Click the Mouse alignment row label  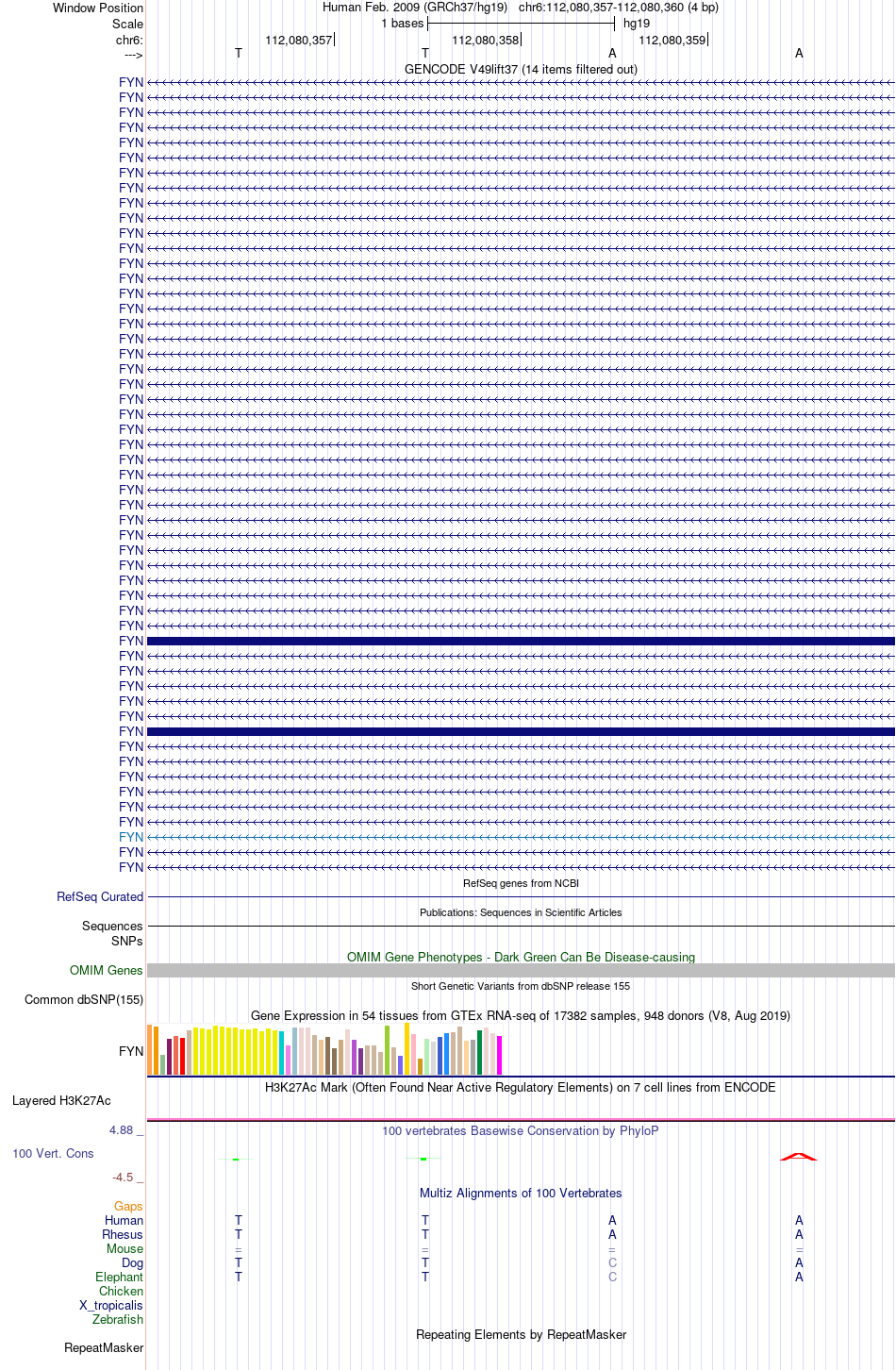click(125, 1248)
